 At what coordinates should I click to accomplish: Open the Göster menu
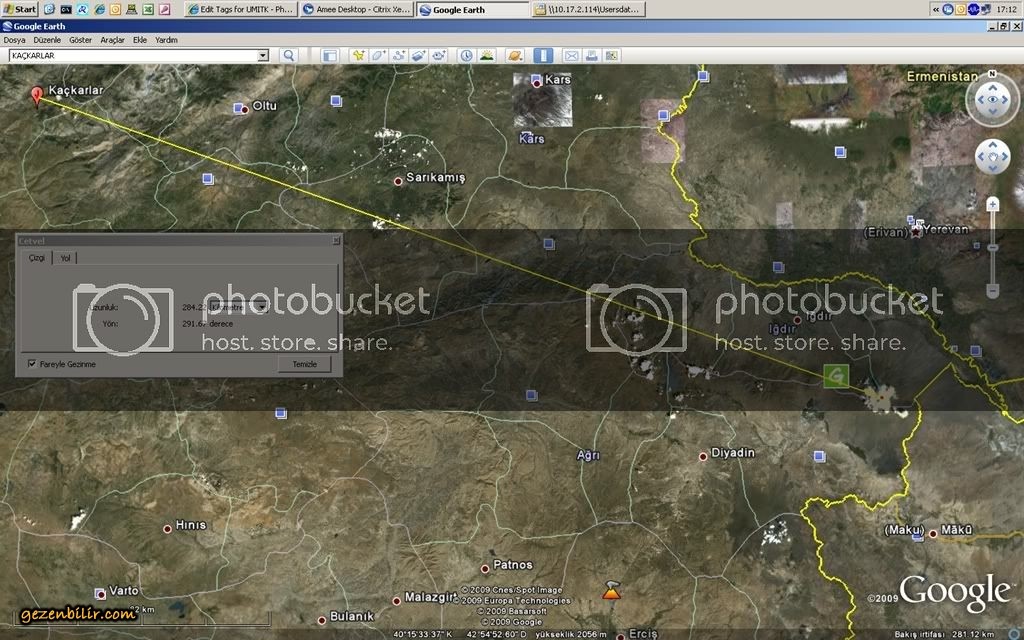coord(81,40)
